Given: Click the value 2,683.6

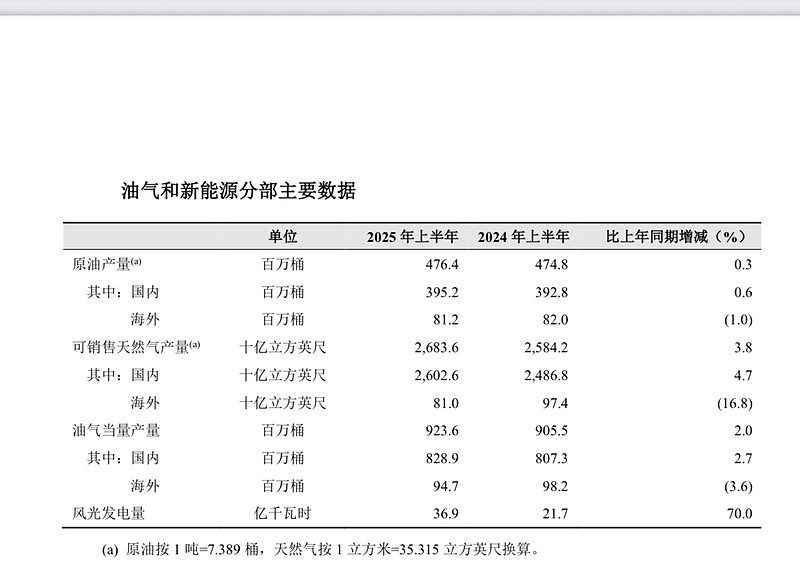Looking at the screenshot, I should [x=437, y=348].
